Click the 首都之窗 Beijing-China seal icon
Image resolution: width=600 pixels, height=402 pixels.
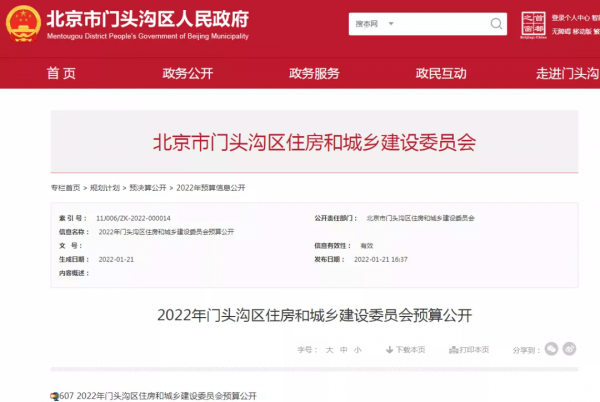click(533, 25)
